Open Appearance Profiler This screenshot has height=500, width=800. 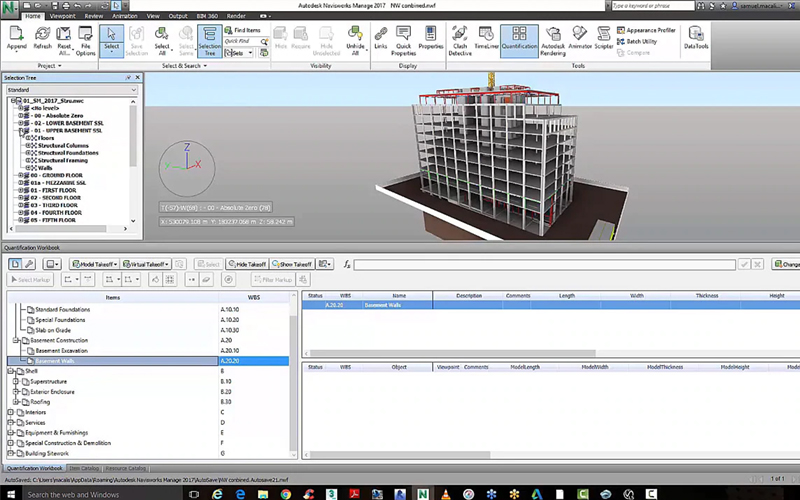[x=646, y=30]
